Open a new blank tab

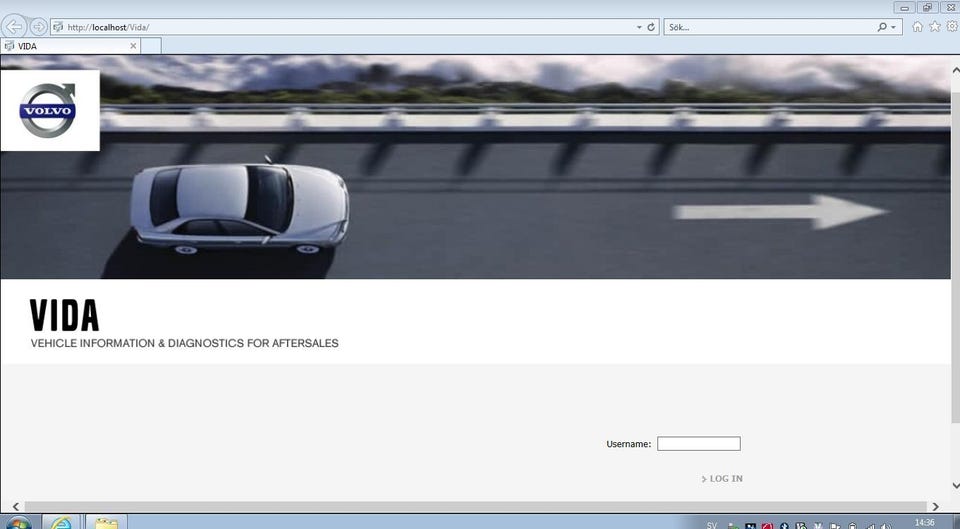pyautogui.click(x=151, y=46)
